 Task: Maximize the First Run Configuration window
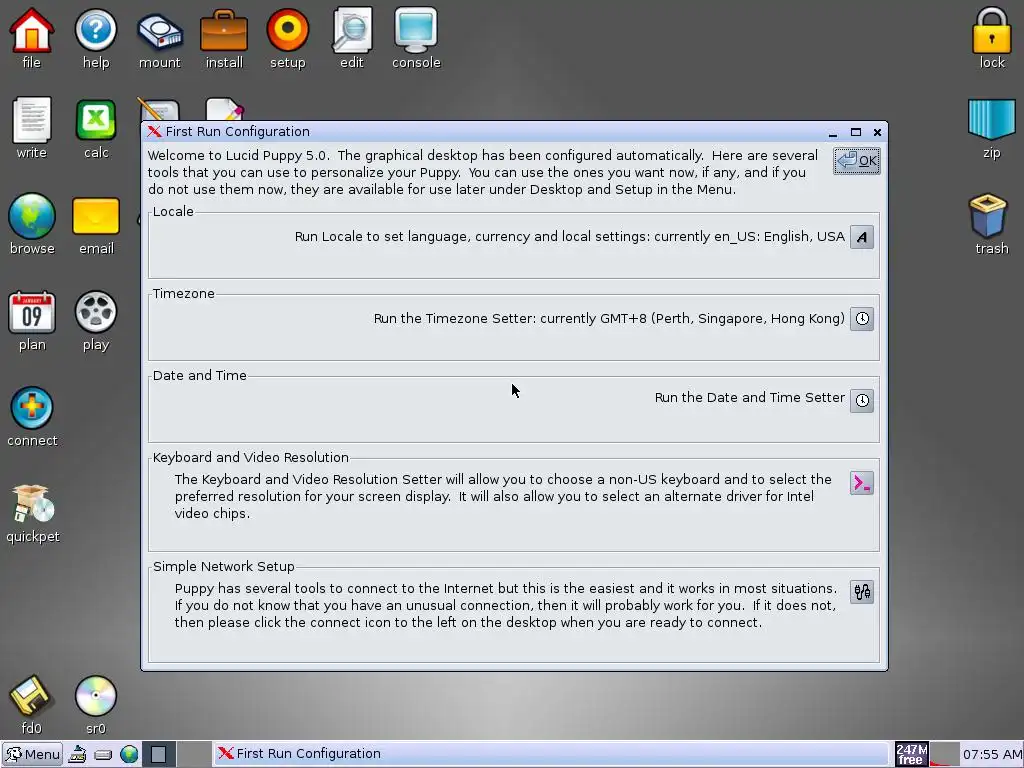(856, 132)
